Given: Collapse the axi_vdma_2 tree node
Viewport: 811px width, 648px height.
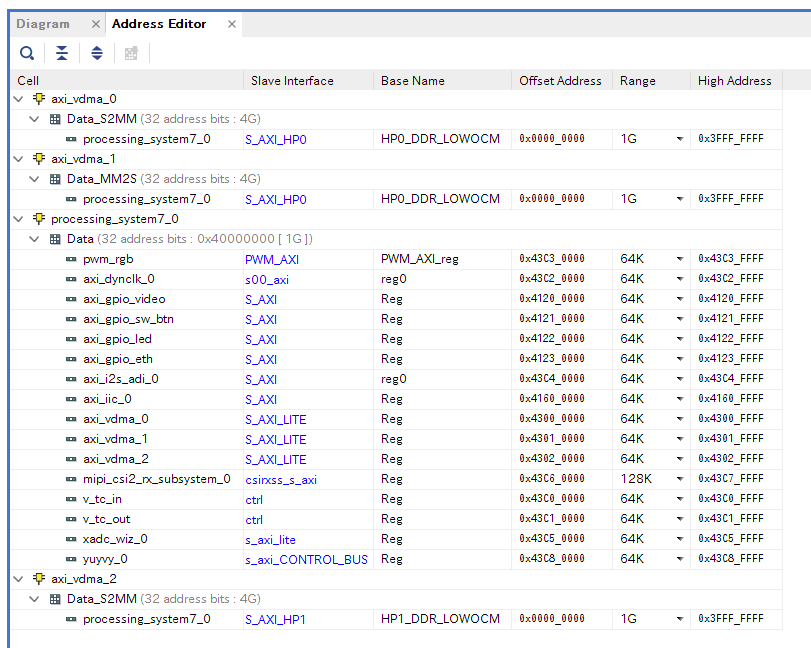Looking at the screenshot, I should click(x=19, y=579).
